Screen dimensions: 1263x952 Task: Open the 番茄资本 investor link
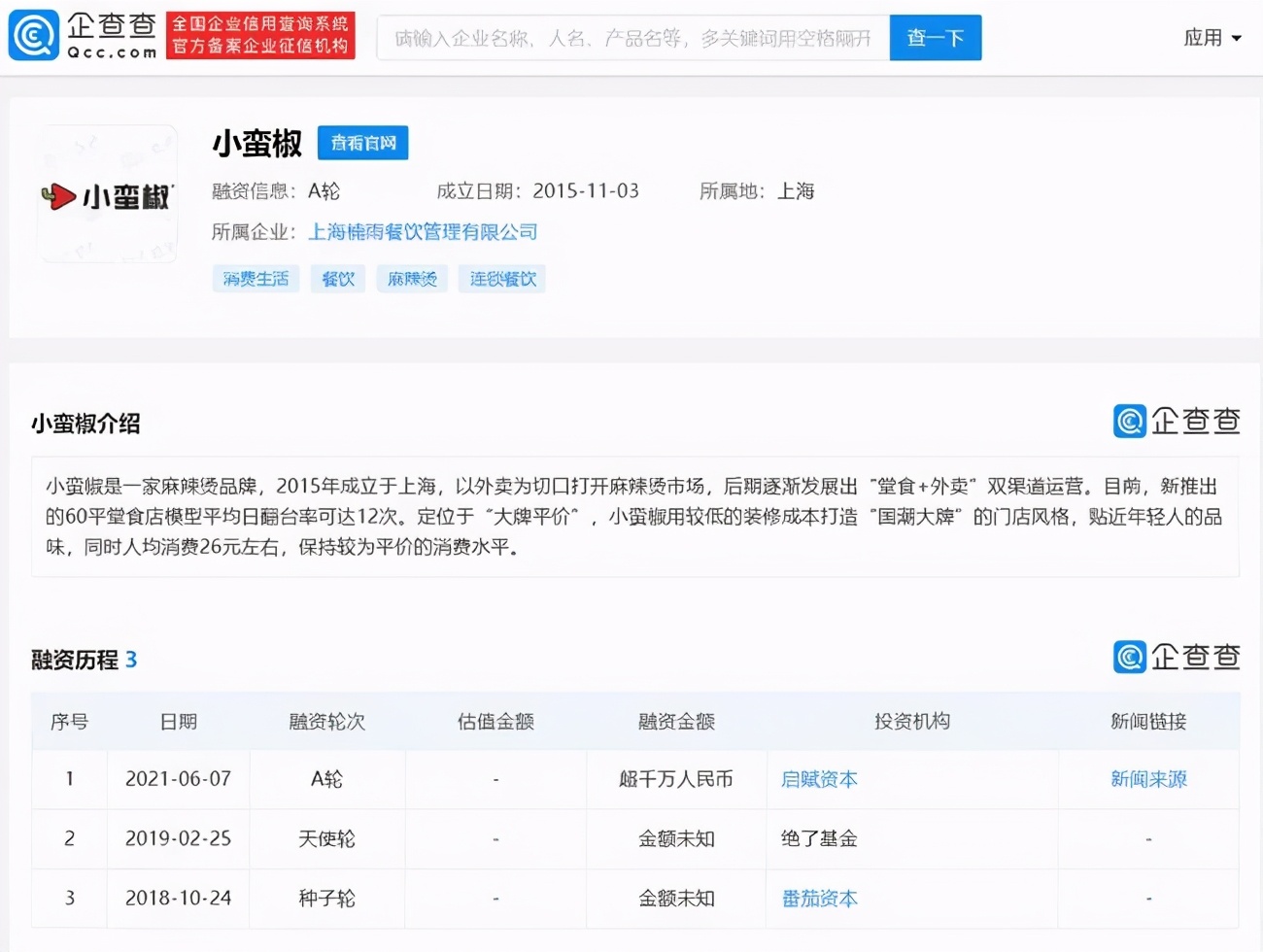(x=818, y=898)
